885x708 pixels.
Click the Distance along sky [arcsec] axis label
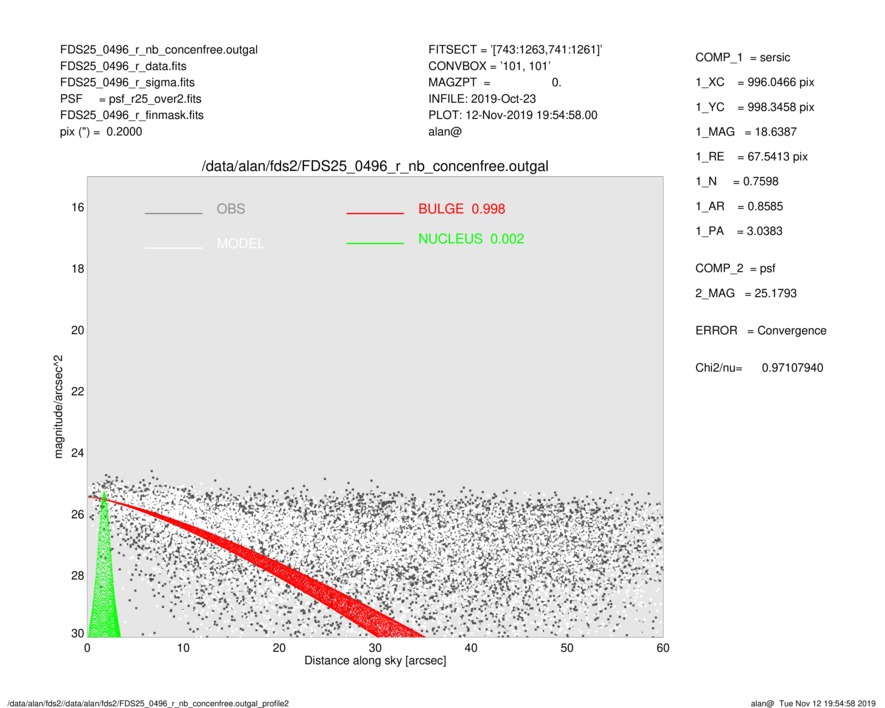(375, 661)
